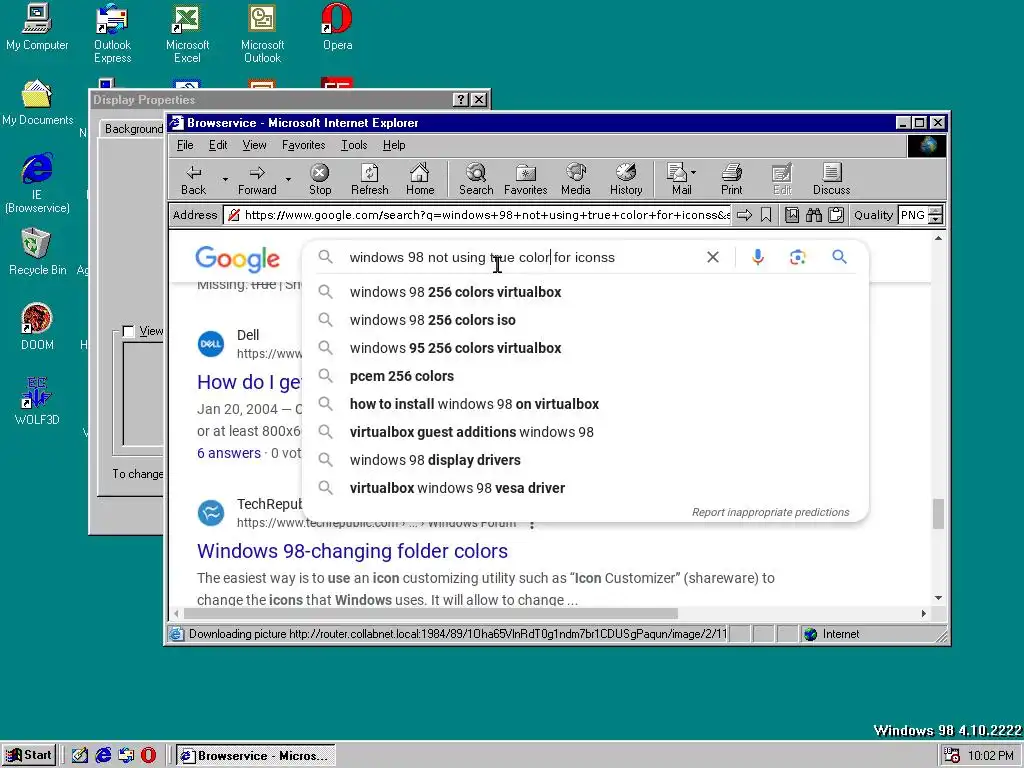Print the page using Print button
The width and height of the screenshot is (1024, 768).
coord(731,180)
